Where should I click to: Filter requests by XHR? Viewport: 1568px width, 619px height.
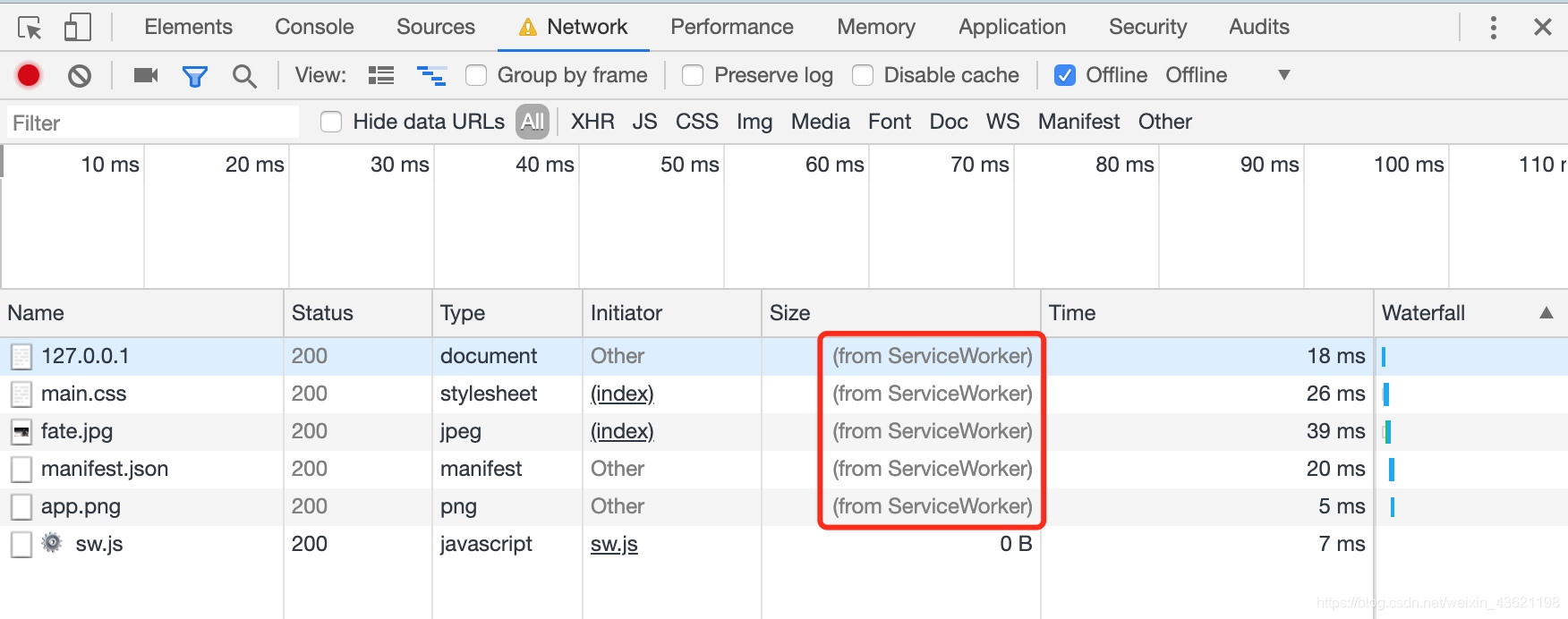point(592,122)
